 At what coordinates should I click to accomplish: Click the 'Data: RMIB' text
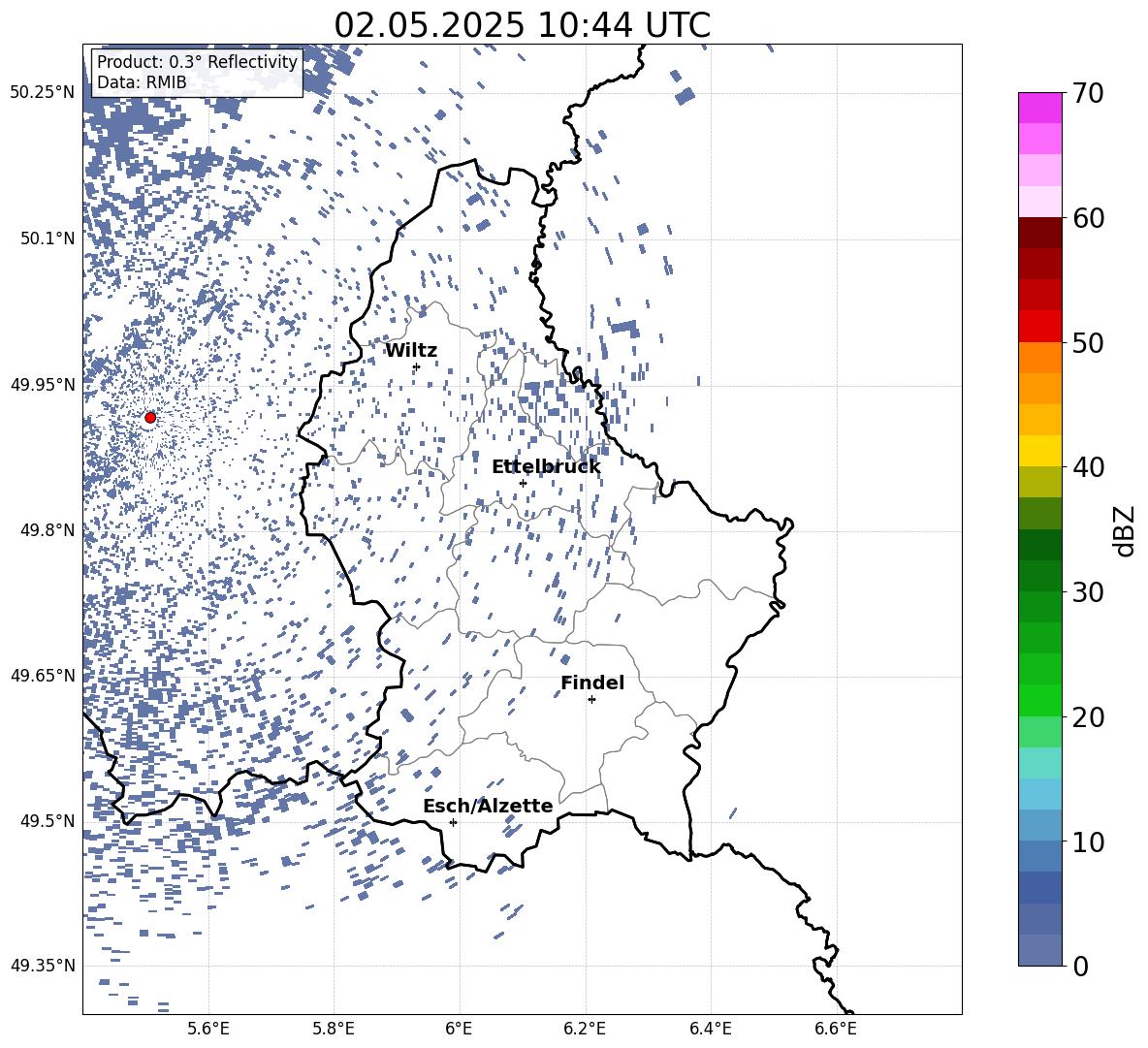(x=142, y=82)
